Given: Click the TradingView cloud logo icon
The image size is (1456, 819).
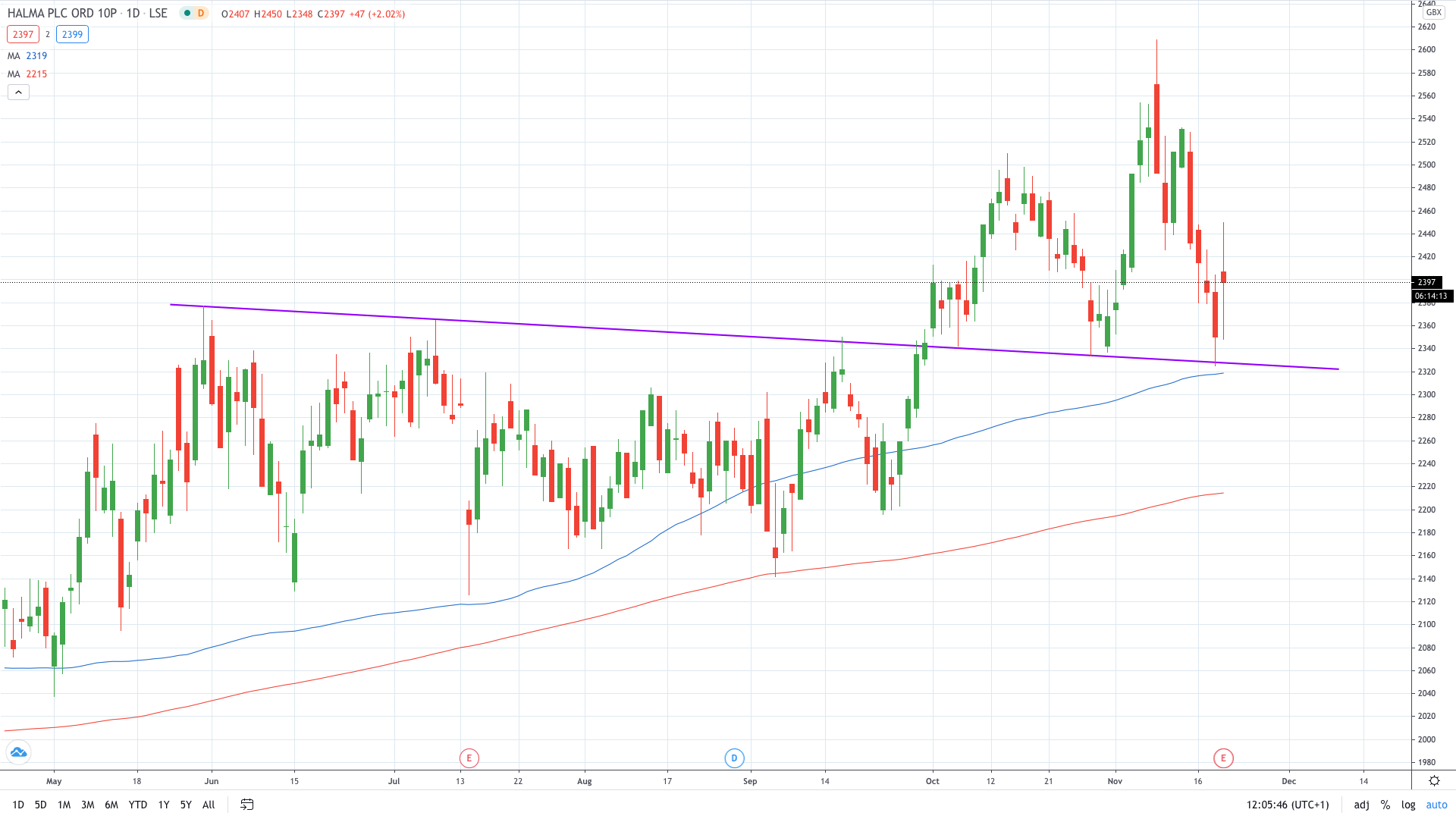Looking at the screenshot, I should (18, 752).
